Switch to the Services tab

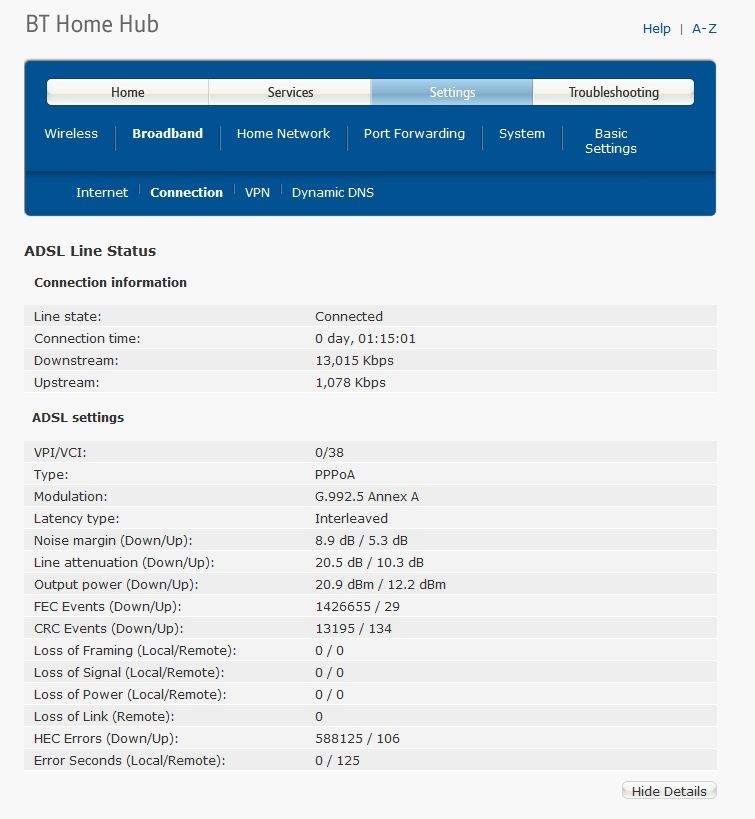tap(290, 92)
